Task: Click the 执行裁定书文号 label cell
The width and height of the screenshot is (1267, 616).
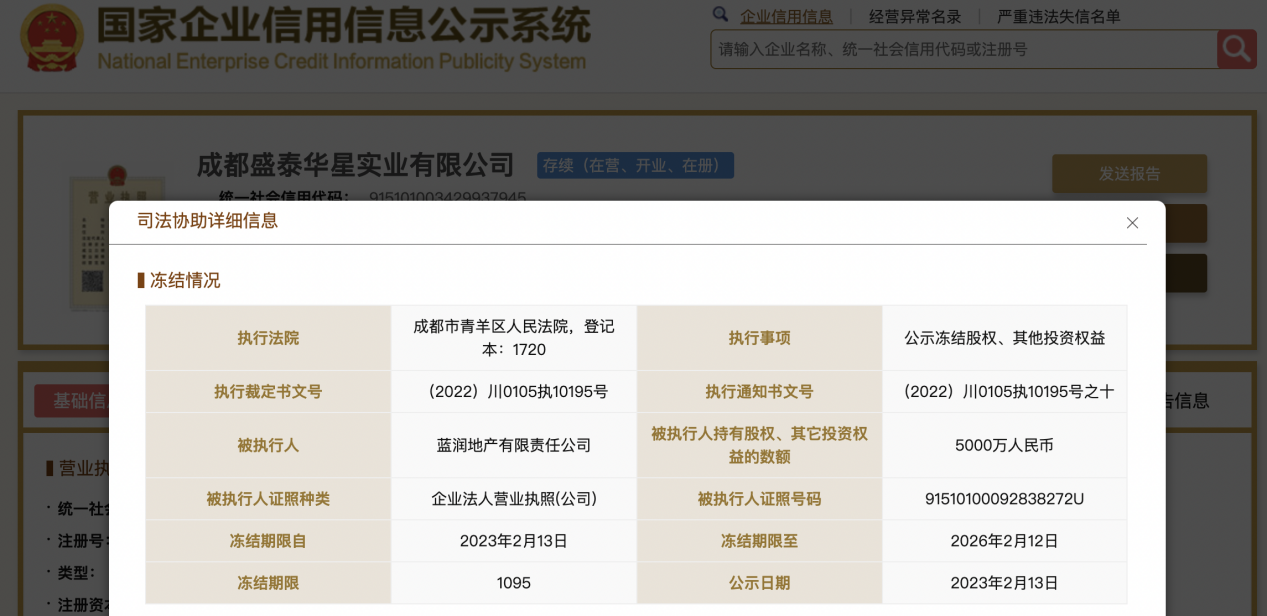Action: (268, 392)
